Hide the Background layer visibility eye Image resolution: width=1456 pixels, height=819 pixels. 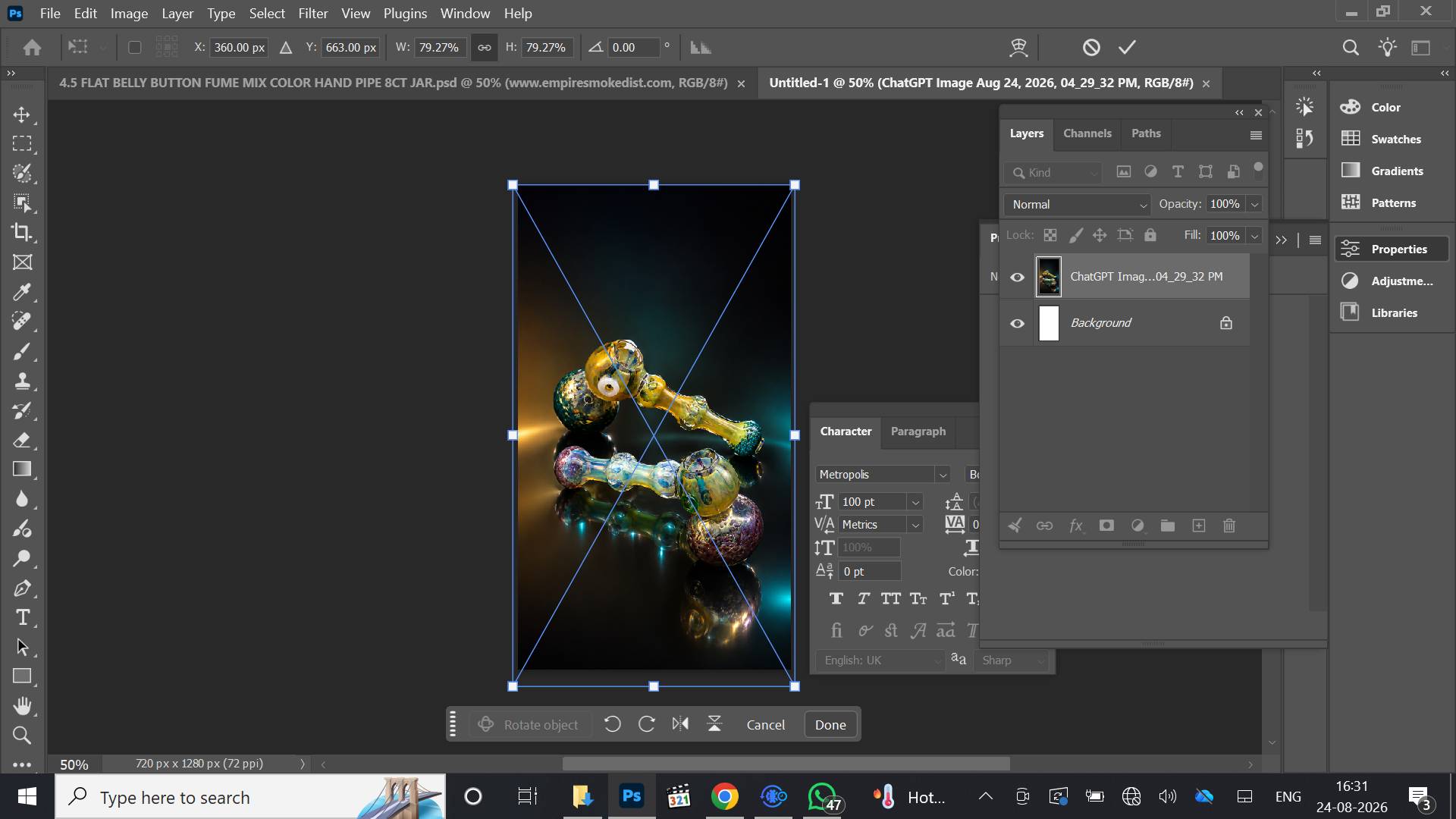click(x=1017, y=323)
